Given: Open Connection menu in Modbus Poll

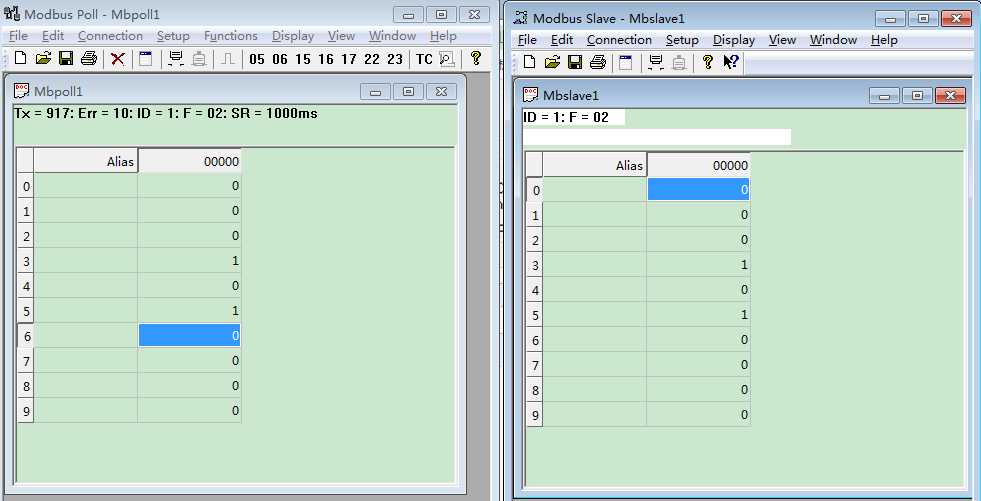Looking at the screenshot, I should coord(110,36).
